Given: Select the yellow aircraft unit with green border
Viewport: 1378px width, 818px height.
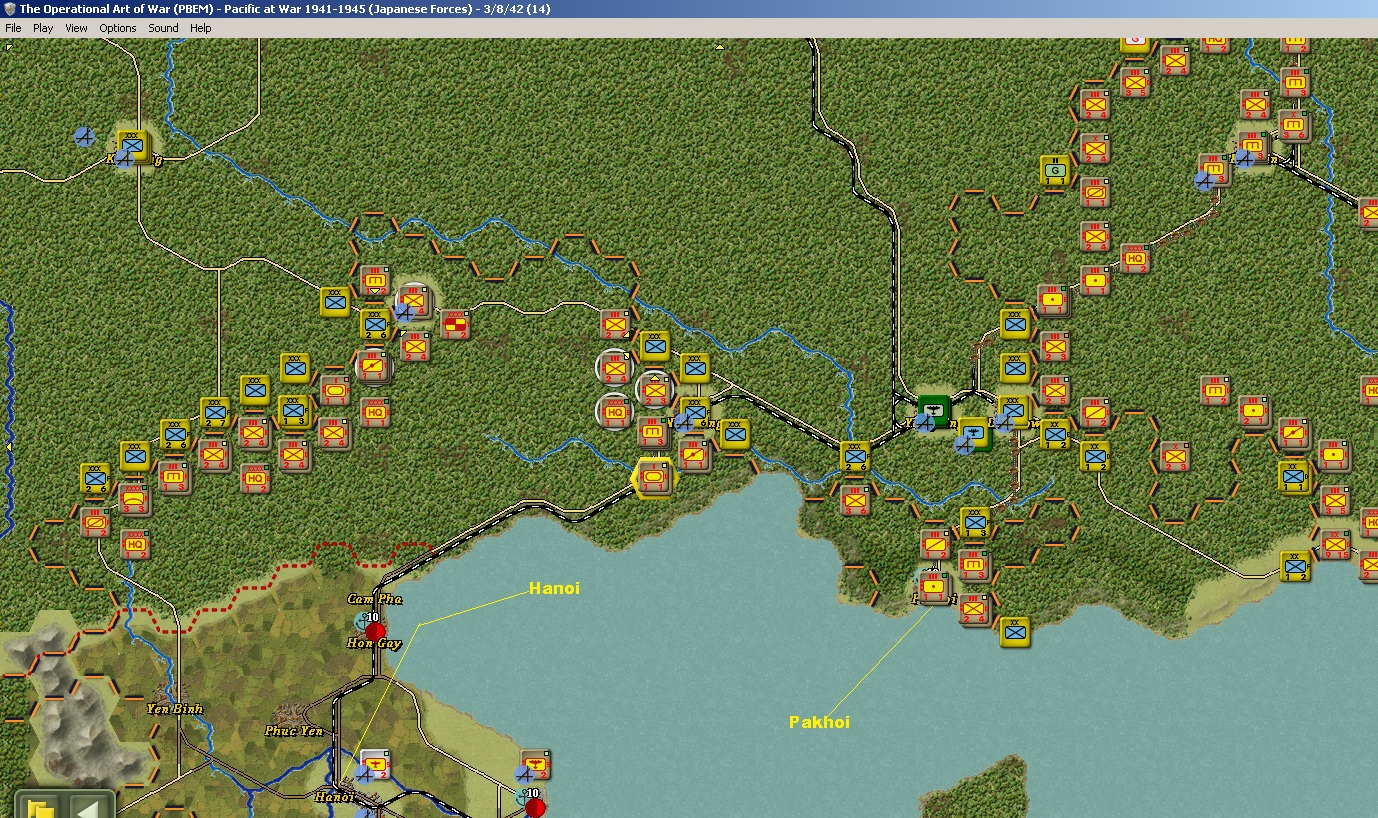Looking at the screenshot, I should 975,433.
